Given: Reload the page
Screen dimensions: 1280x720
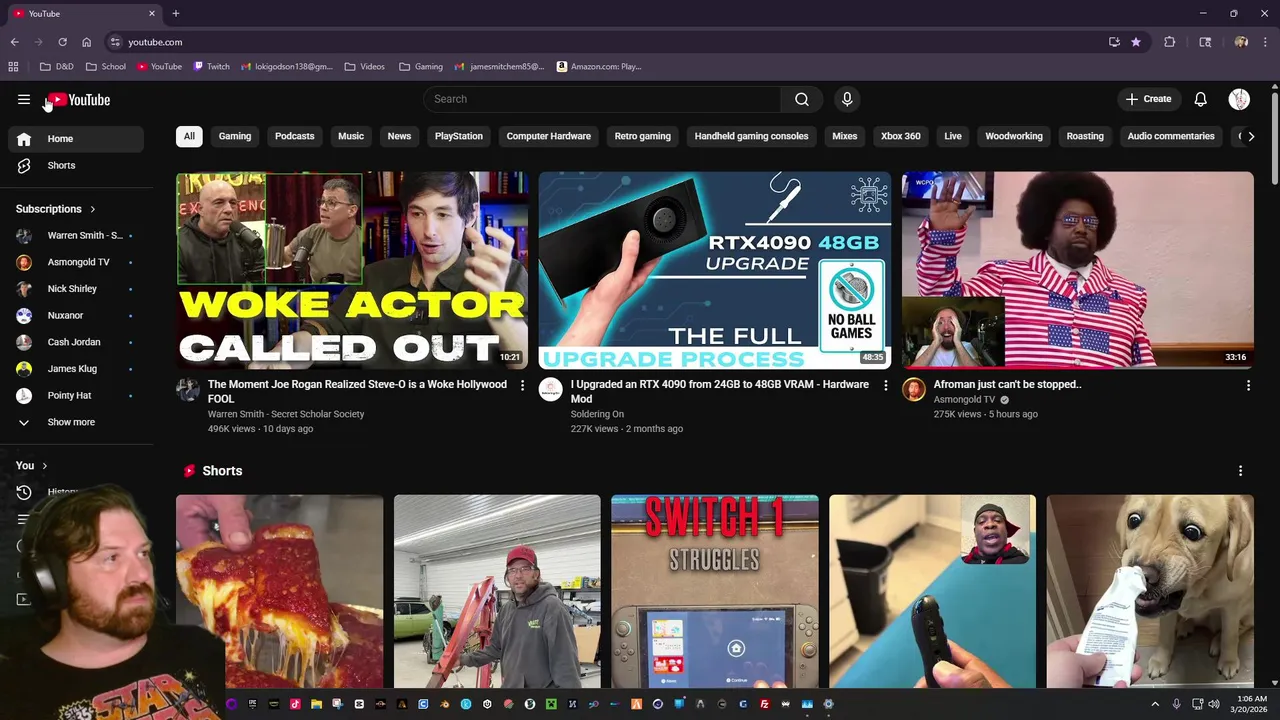Looking at the screenshot, I should coord(62,42).
